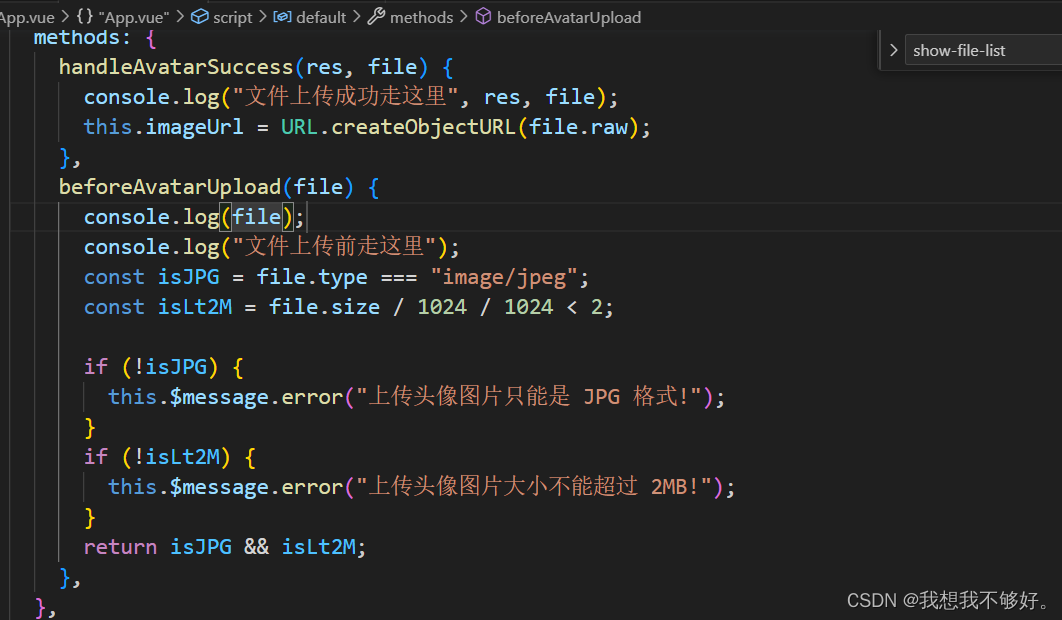Viewport: 1062px width, 620px height.
Task: Click the highlighted "file" inside console.log
Action: click(x=257, y=216)
